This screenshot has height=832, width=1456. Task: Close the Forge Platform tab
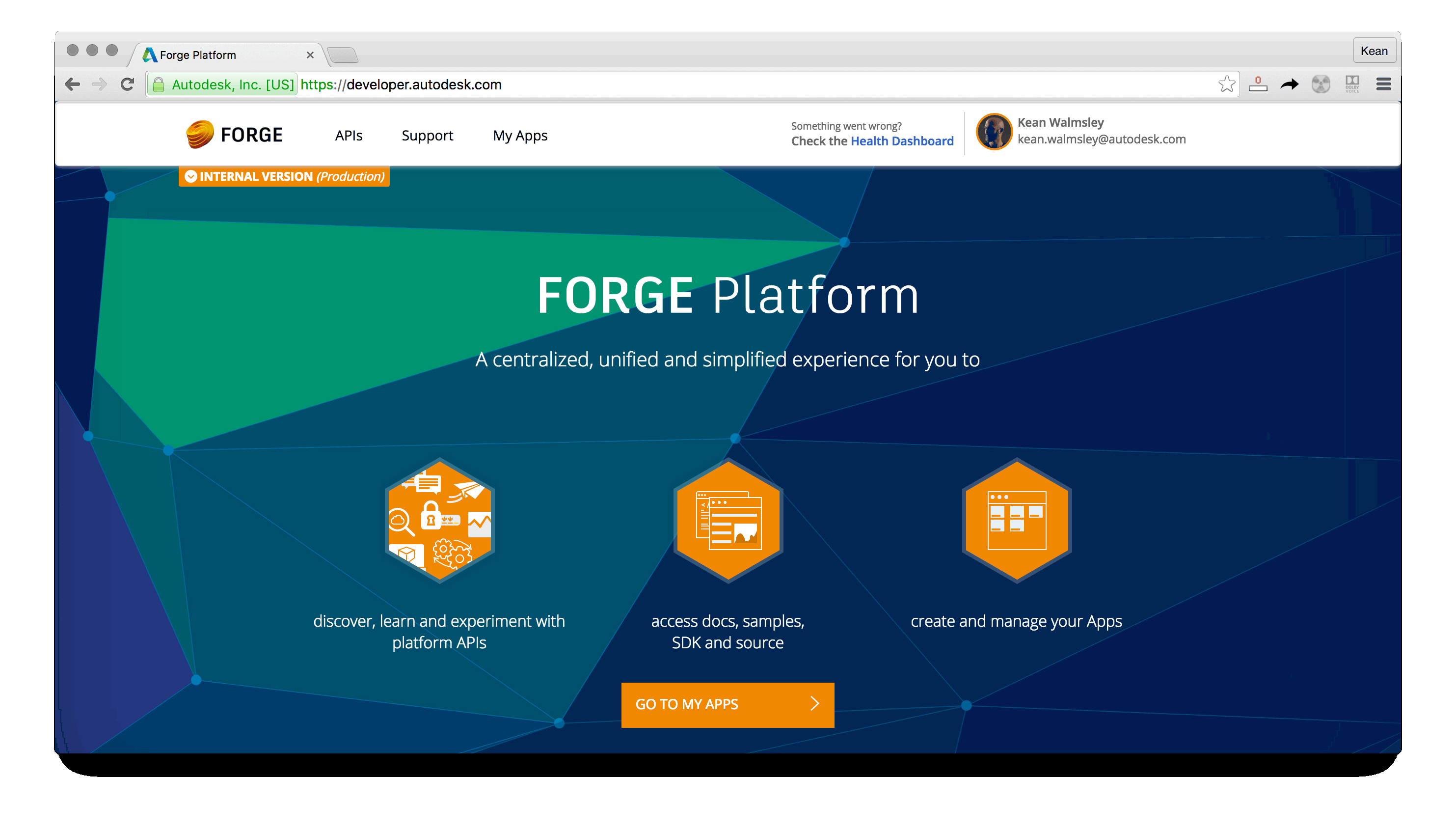[310, 55]
